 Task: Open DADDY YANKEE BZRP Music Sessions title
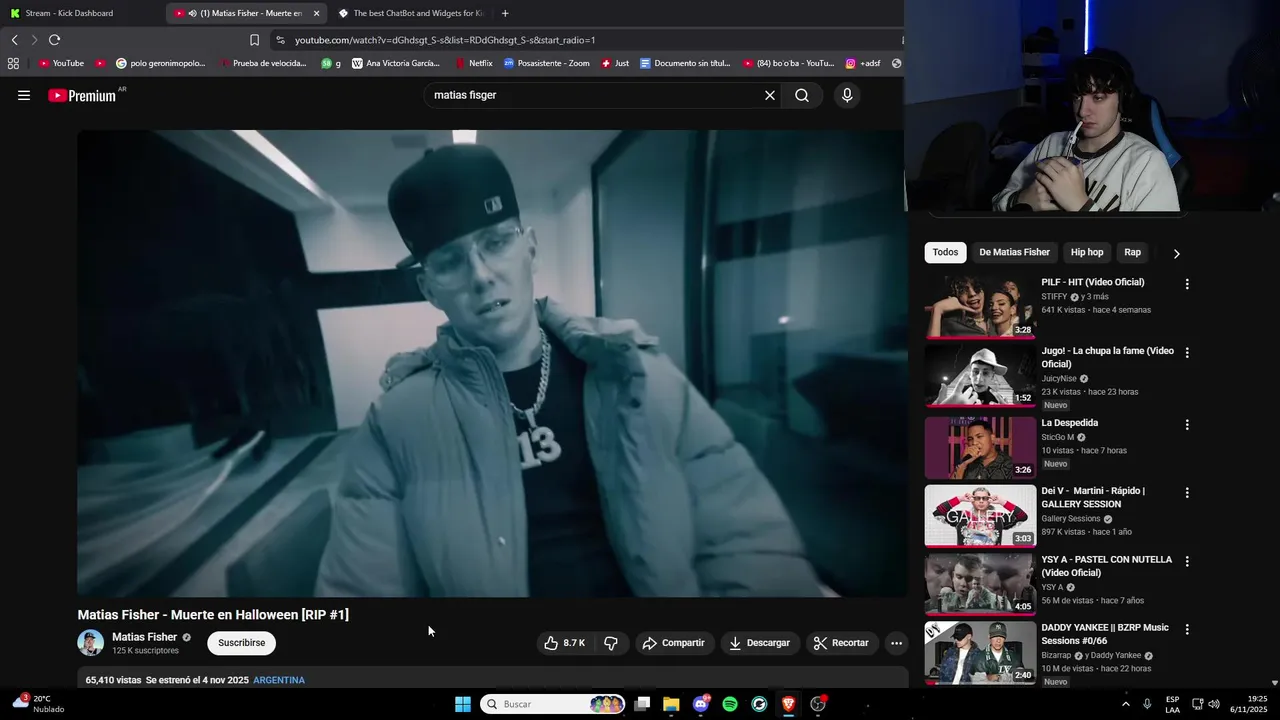coord(1105,634)
